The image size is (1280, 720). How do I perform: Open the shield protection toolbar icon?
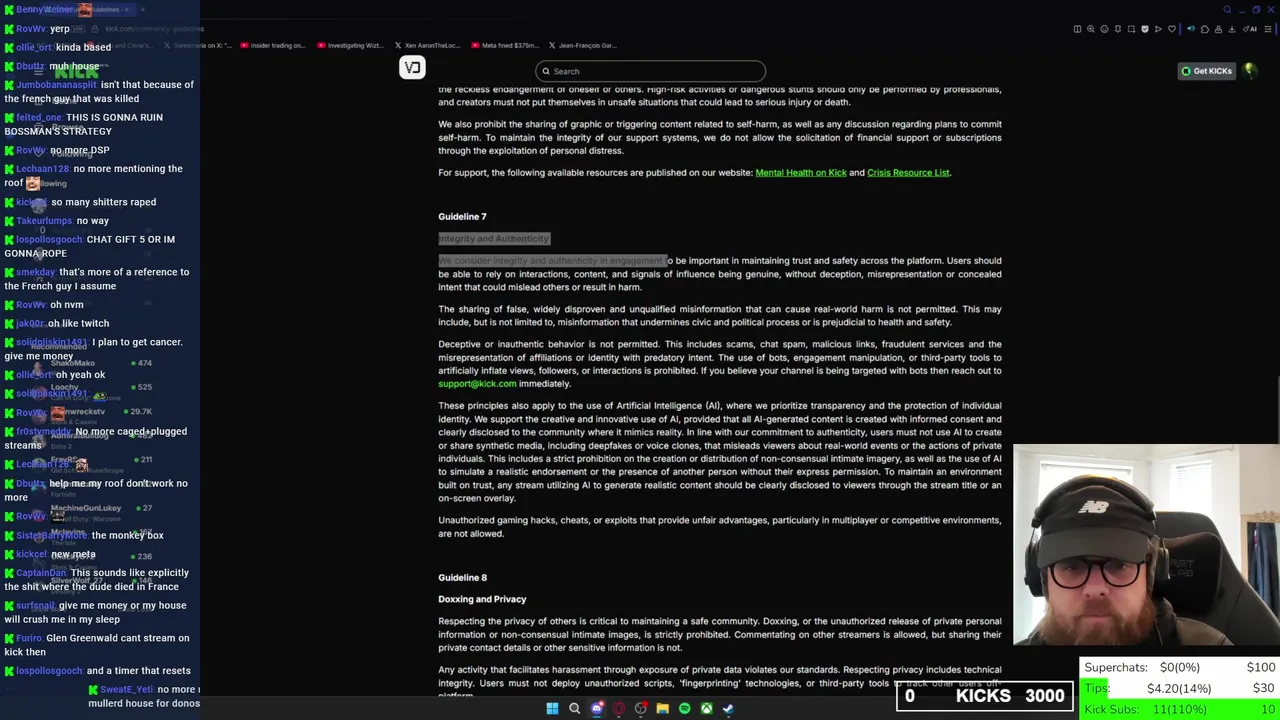[x=1145, y=29]
